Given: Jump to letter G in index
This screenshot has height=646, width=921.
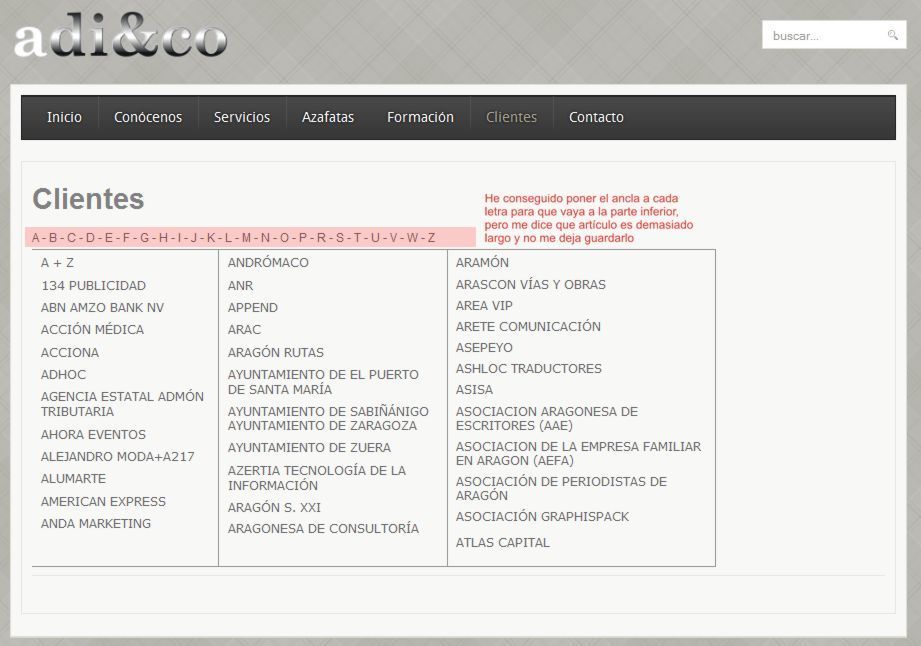Looking at the screenshot, I should pyautogui.click(x=144, y=238).
